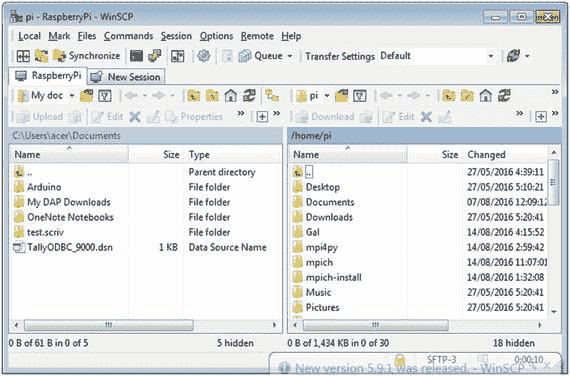Click the local home directory icon
This screenshot has height=376, width=570.
tap(230, 96)
